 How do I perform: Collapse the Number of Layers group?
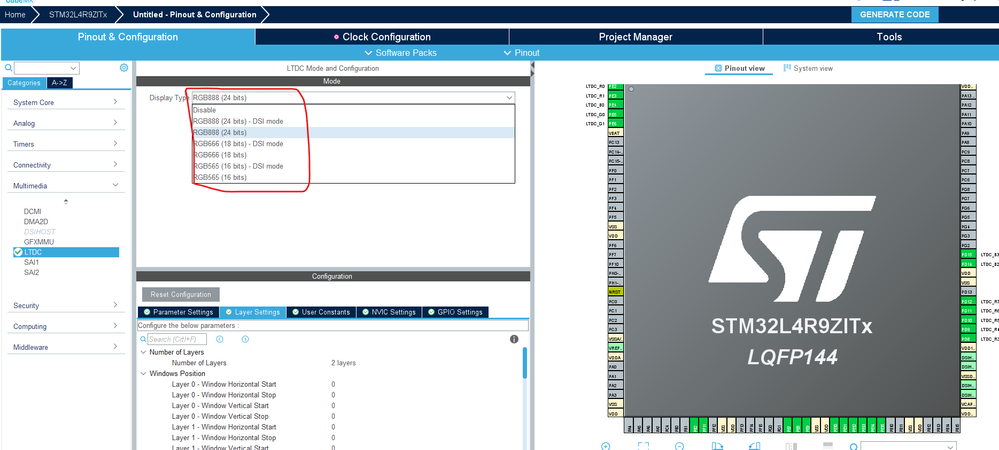(143, 352)
